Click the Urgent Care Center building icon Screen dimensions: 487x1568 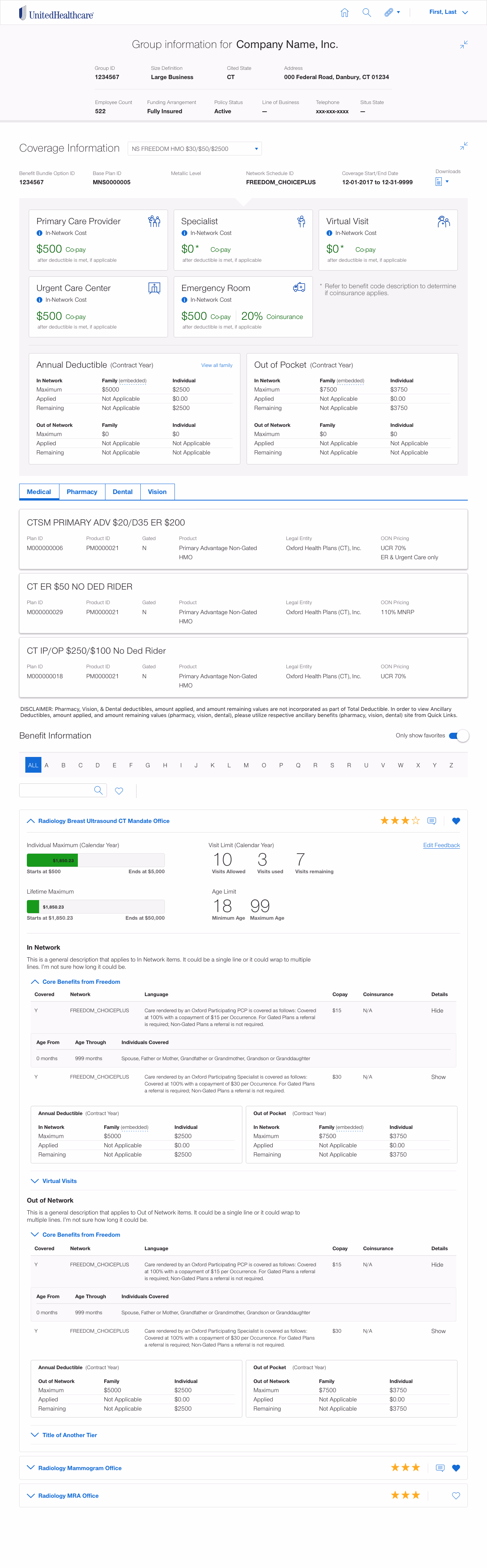click(155, 288)
